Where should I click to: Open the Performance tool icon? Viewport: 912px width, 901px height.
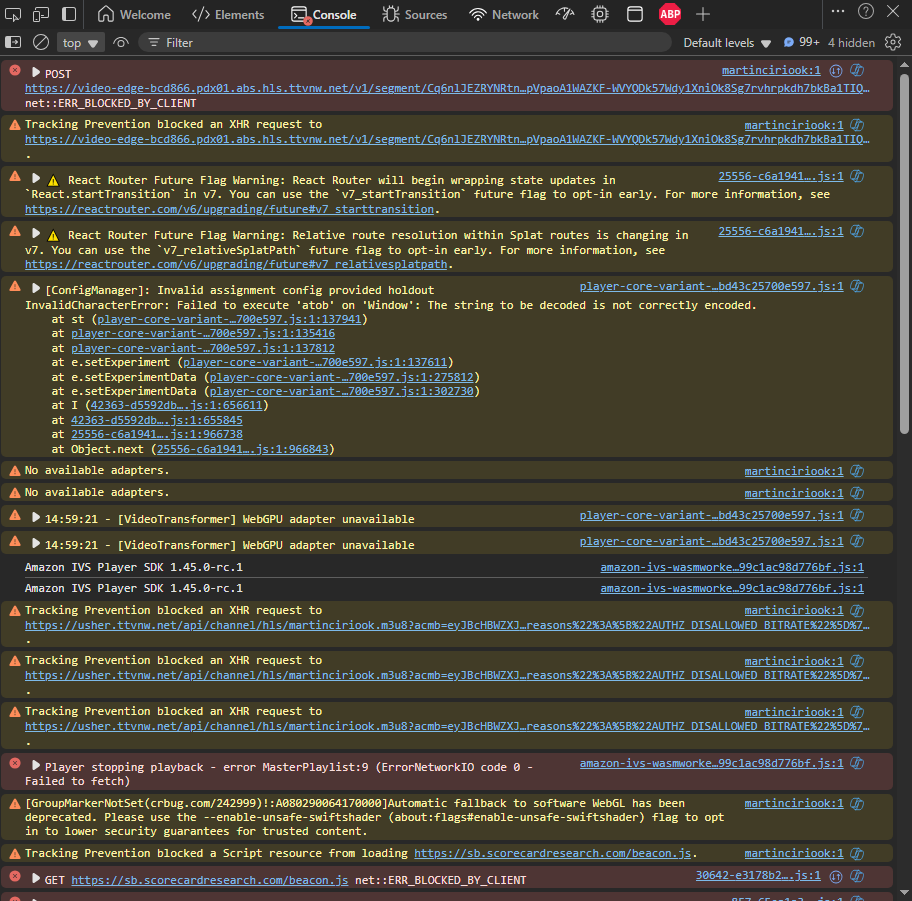click(565, 14)
